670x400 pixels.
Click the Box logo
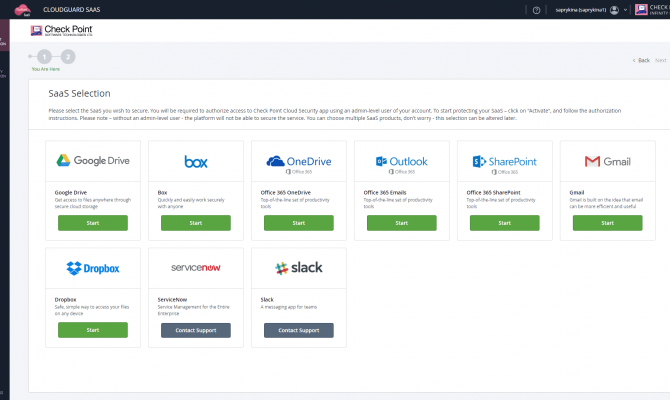tap(196, 162)
